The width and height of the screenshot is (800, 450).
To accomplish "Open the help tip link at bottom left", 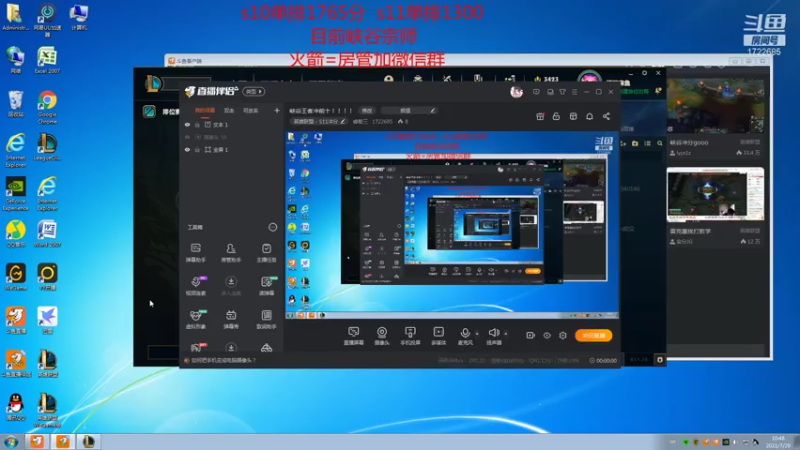I will click(223, 360).
